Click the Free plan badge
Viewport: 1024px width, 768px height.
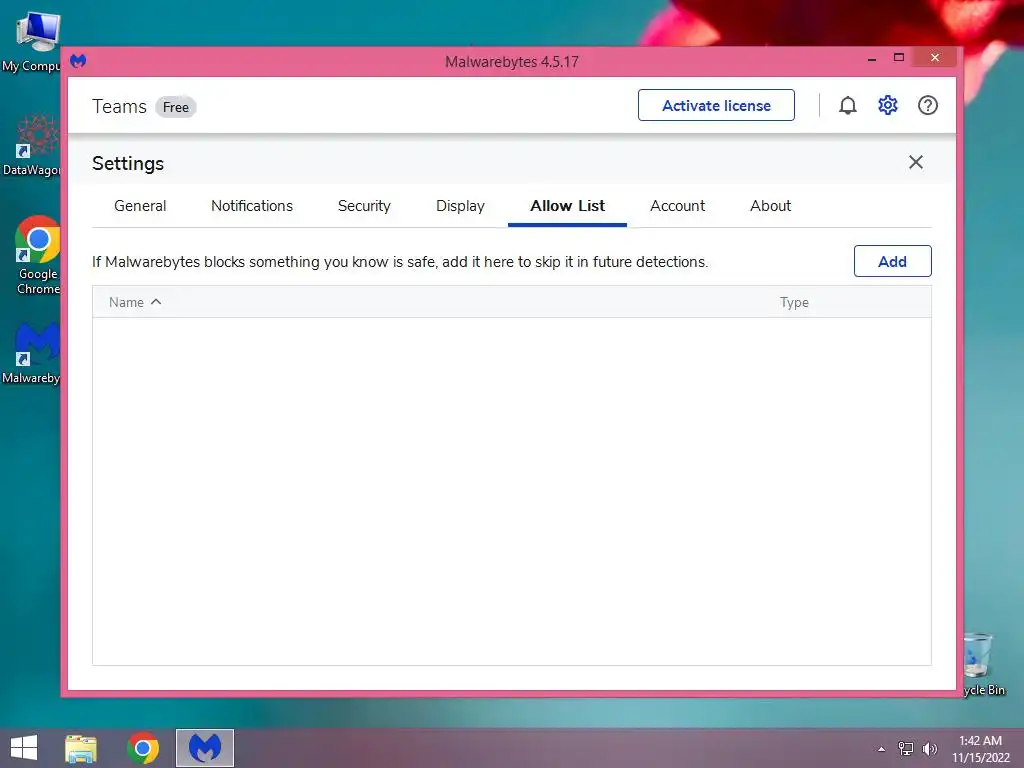[176, 107]
